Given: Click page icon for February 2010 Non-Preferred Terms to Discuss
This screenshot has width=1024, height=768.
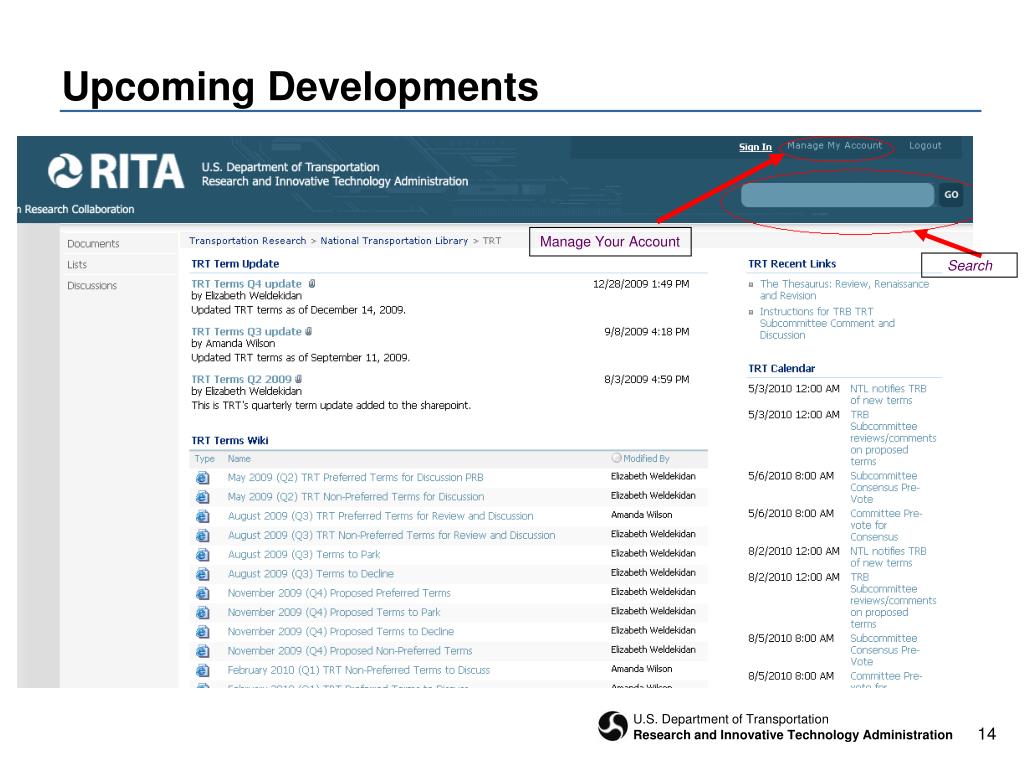Looking at the screenshot, I should (203, 671).
